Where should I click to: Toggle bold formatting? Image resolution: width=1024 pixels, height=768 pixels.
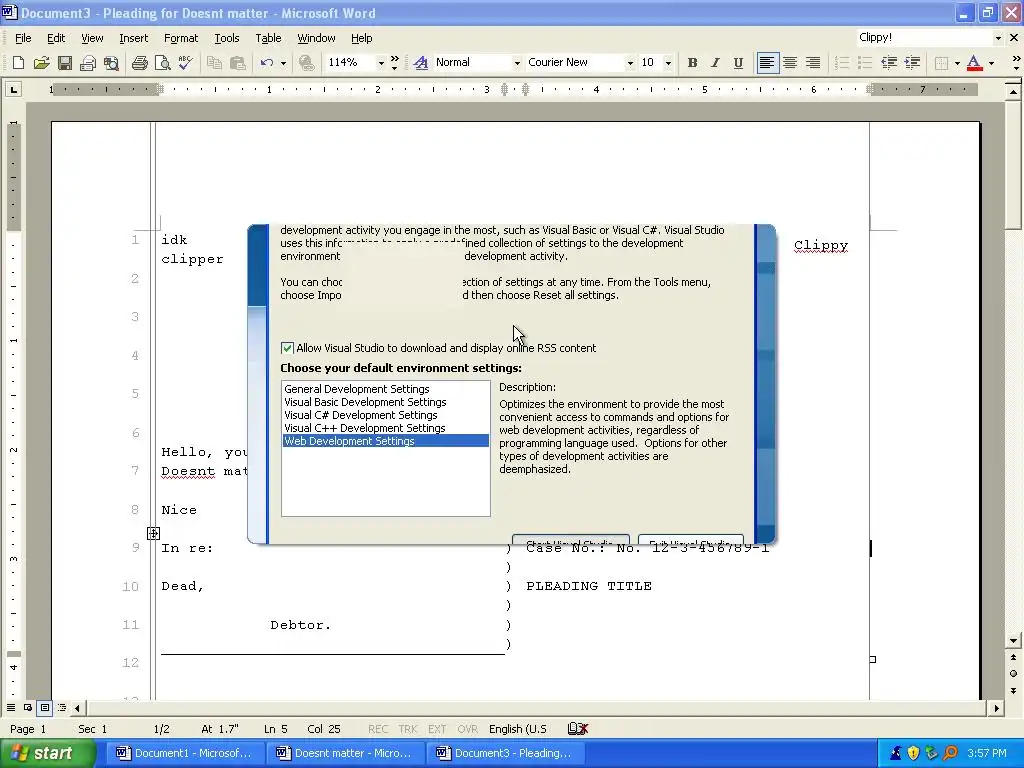pos(692,63)
